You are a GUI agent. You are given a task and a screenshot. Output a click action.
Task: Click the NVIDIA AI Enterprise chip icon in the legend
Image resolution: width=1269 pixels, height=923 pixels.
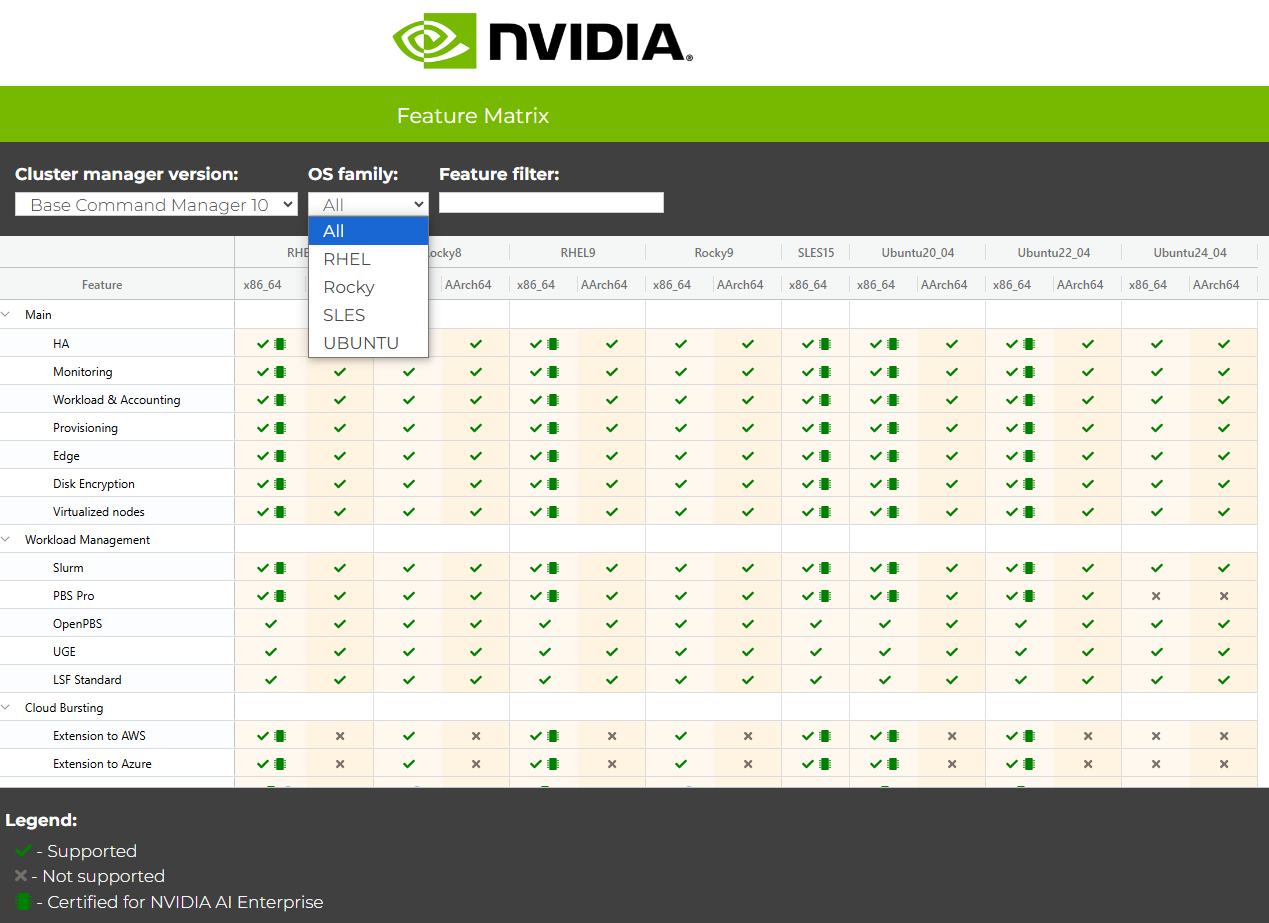[x=23, y=901]
